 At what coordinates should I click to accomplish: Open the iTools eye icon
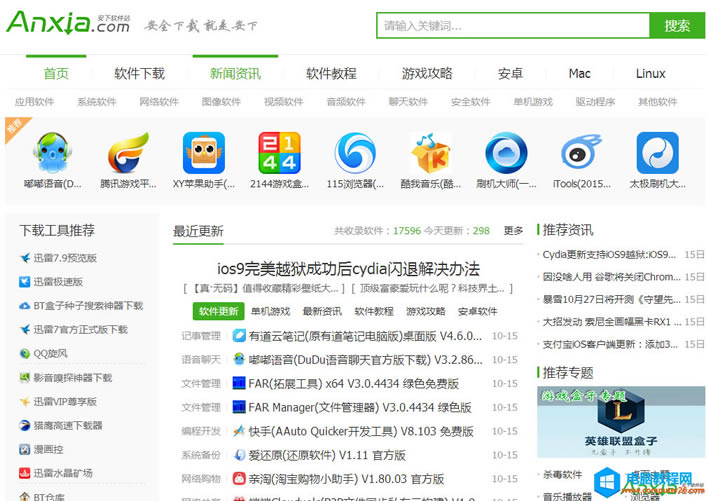(581, 154)
